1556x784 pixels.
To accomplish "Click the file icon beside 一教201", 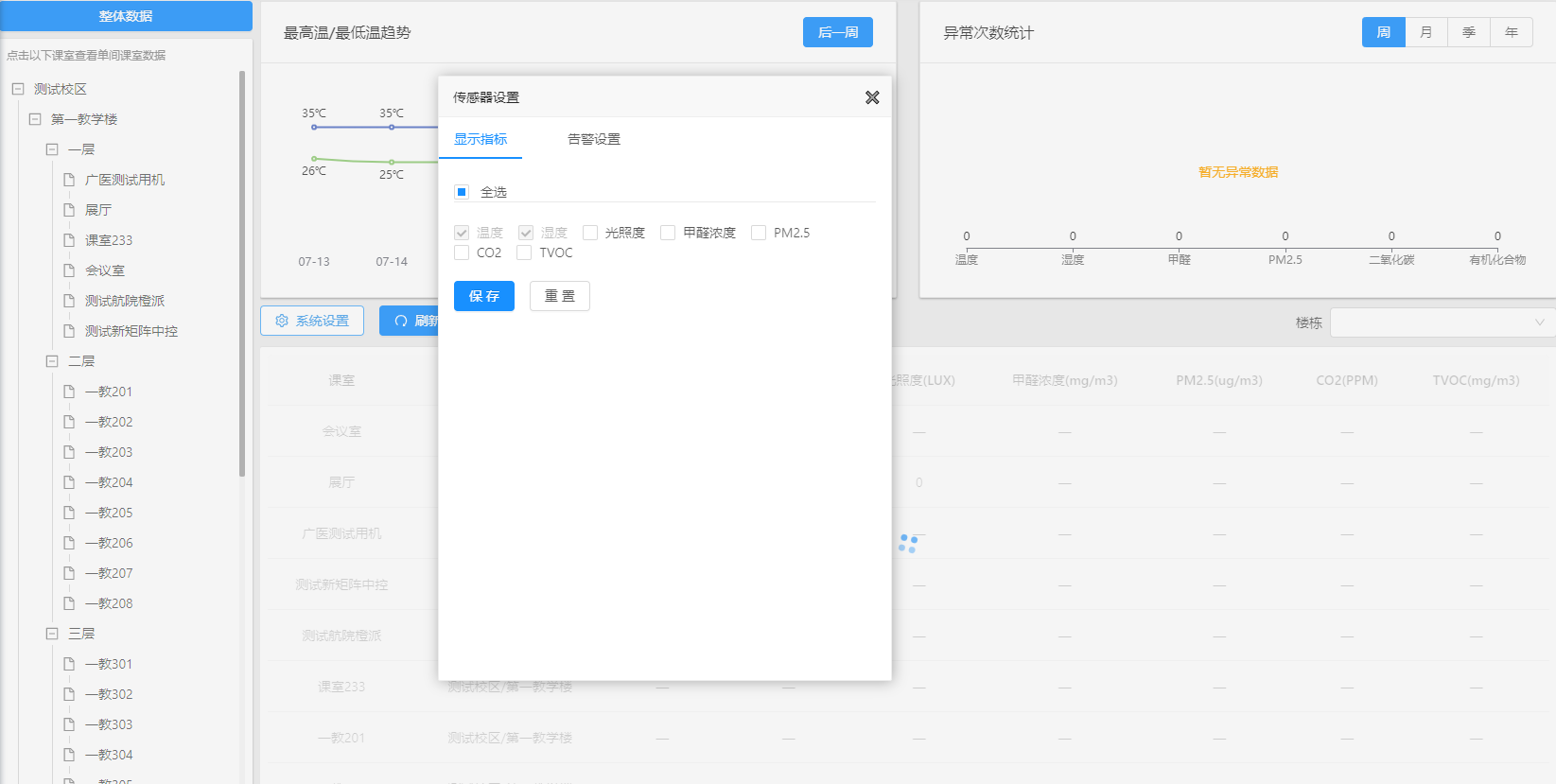I will (69, 392).
